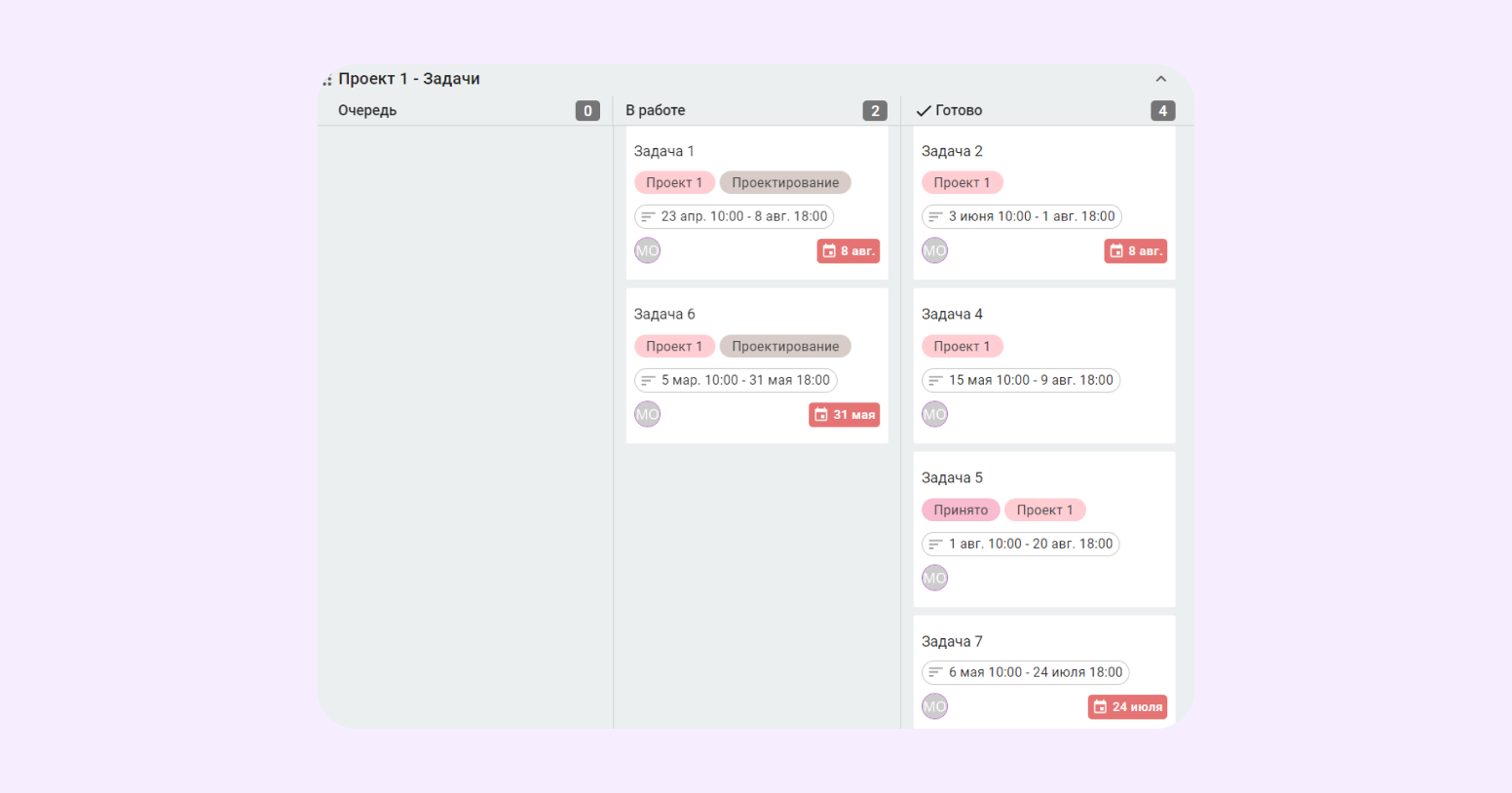Viewport: 1512px width, 793px height.
Task: Click the date range 3 июня 10:00 - 1 авг. 18:00
Action: [x=1022, y=216]
